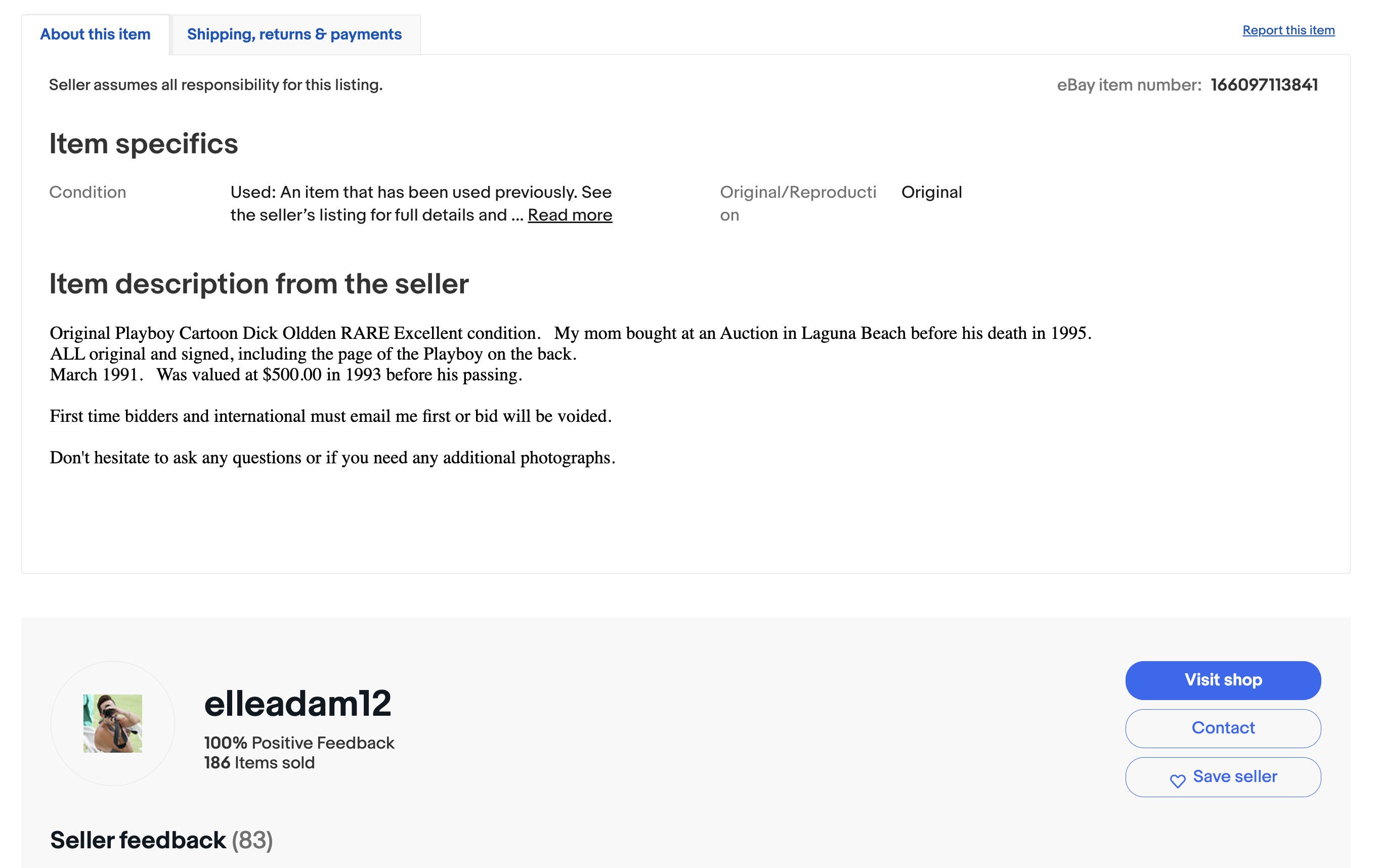
Task: Open Shipping, returns & payments tab
Action: point(294,34)
